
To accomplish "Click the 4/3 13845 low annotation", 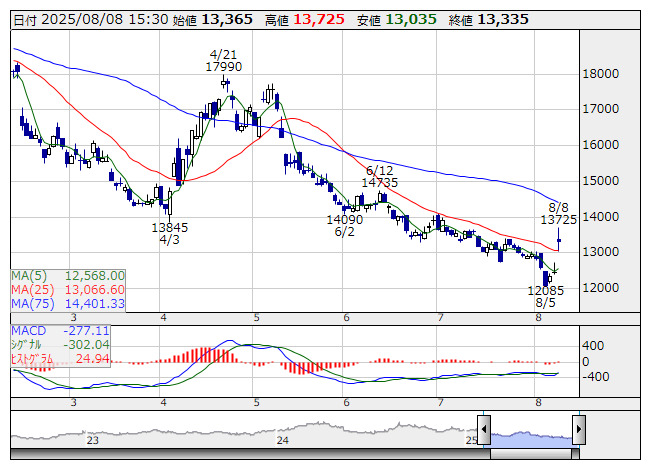I will coord(170,233).
